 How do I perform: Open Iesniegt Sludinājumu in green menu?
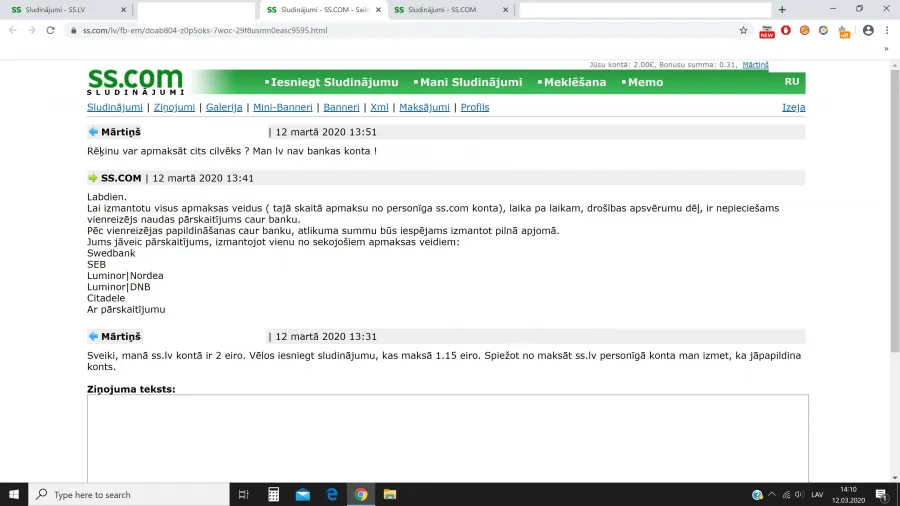coord(334,82)
